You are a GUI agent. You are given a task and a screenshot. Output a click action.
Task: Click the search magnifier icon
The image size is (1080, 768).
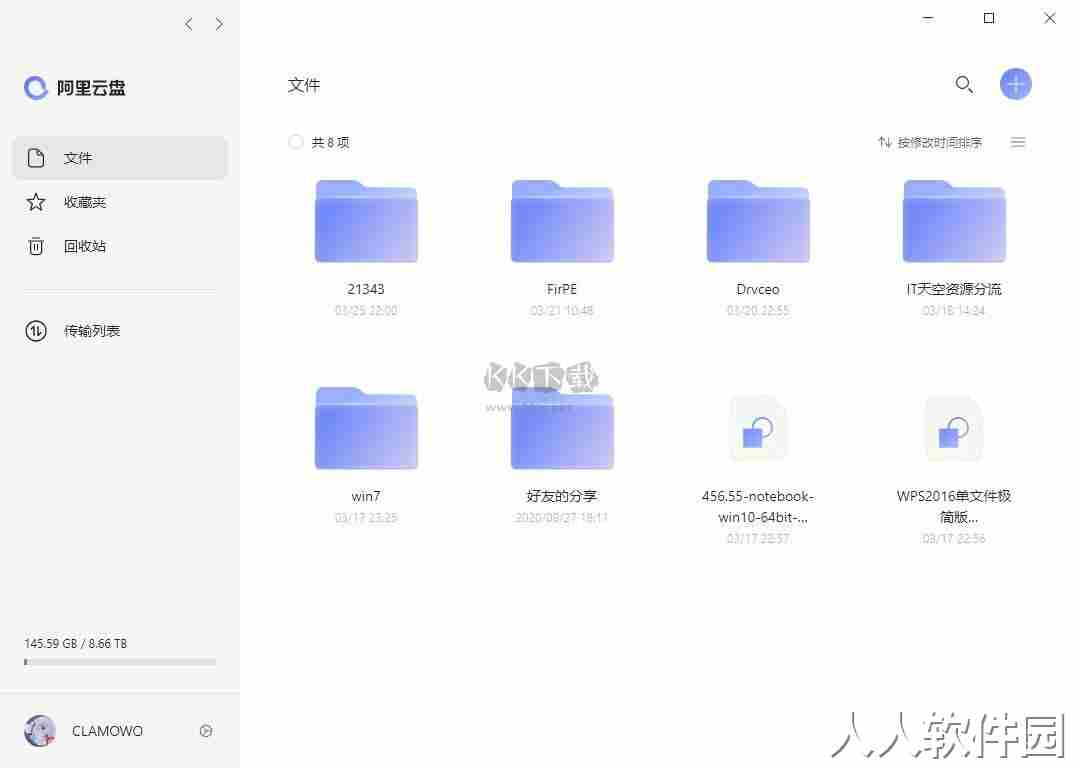964,84
